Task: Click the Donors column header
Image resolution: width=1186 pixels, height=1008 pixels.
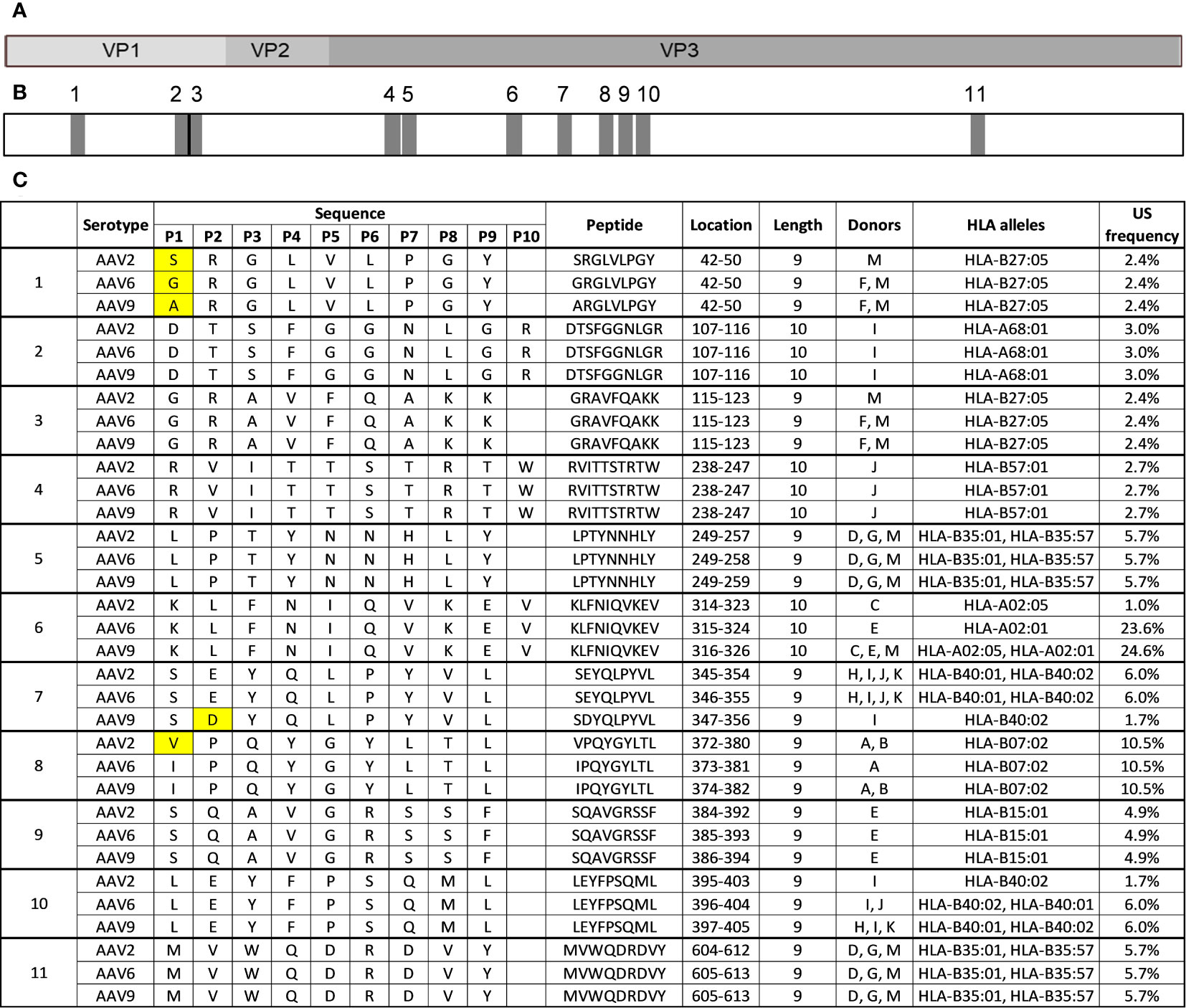Action: pos(874,225)
